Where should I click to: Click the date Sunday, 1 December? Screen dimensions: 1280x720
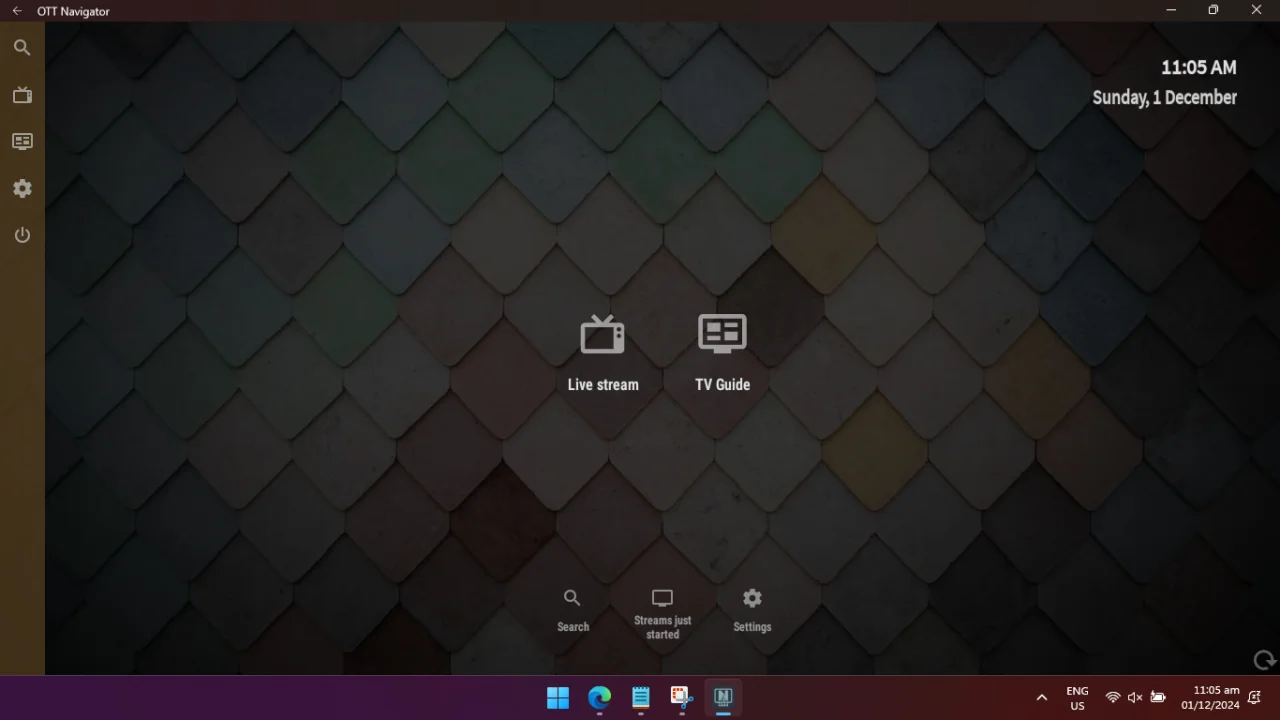1164,98
